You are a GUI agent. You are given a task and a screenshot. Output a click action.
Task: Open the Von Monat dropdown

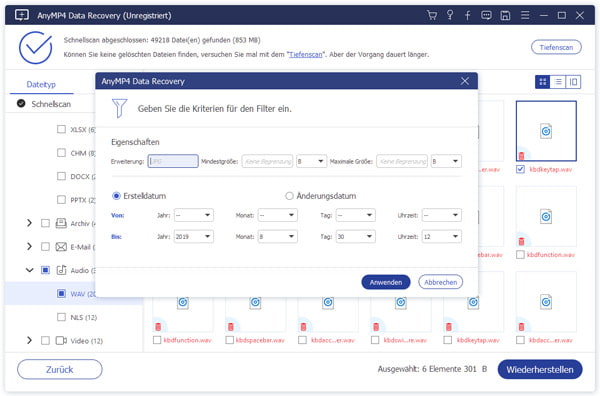click(x=277, y=215)
